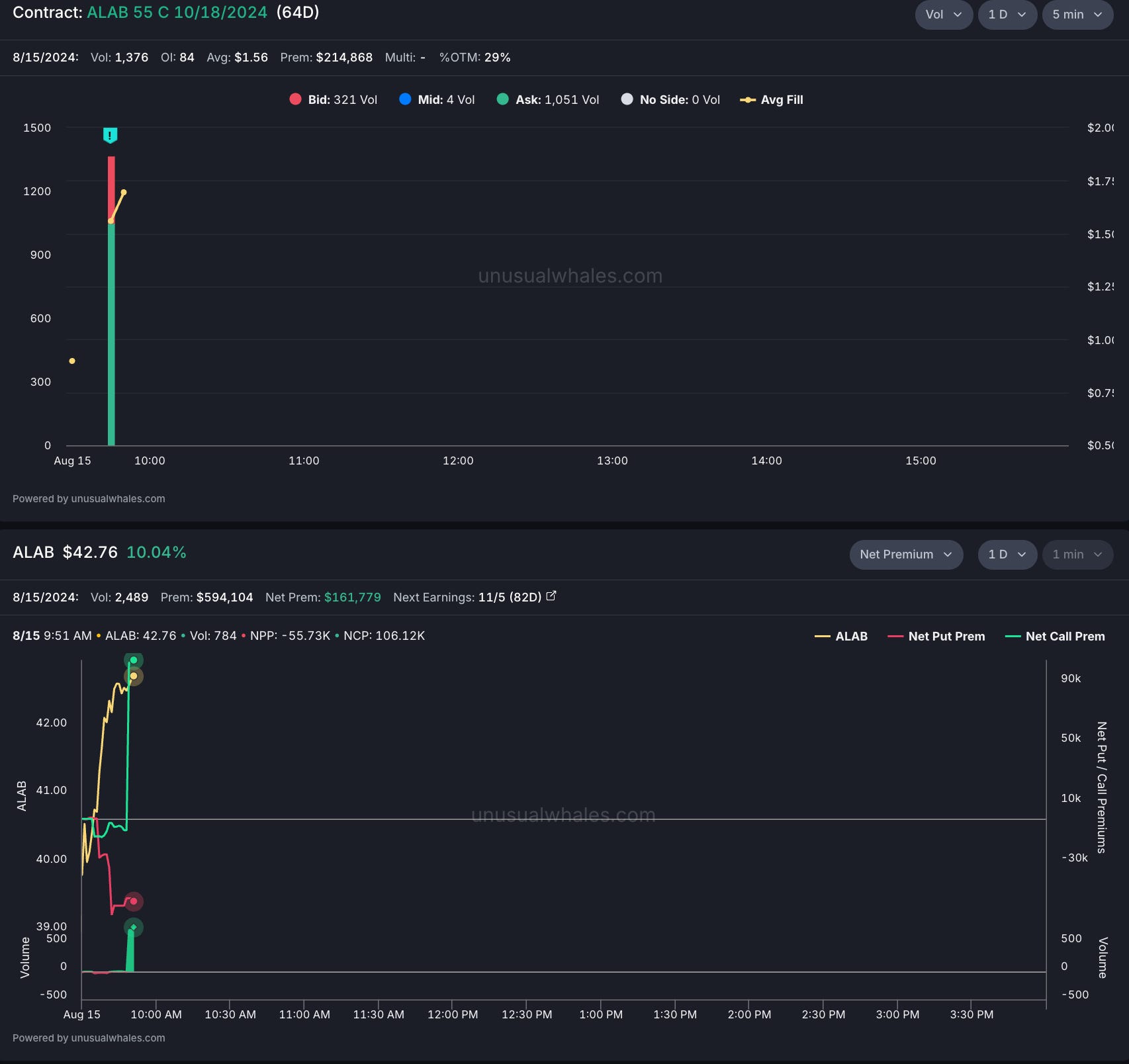Open the 1 min interval dropdown
Viewport: 1129px width, 1064px height.
click(1077, 554)
